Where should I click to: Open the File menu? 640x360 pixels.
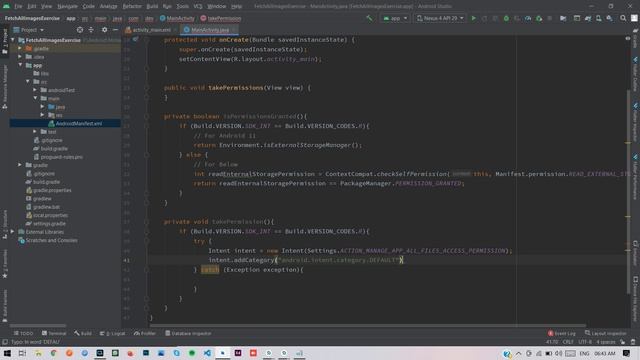click(18, 6)
